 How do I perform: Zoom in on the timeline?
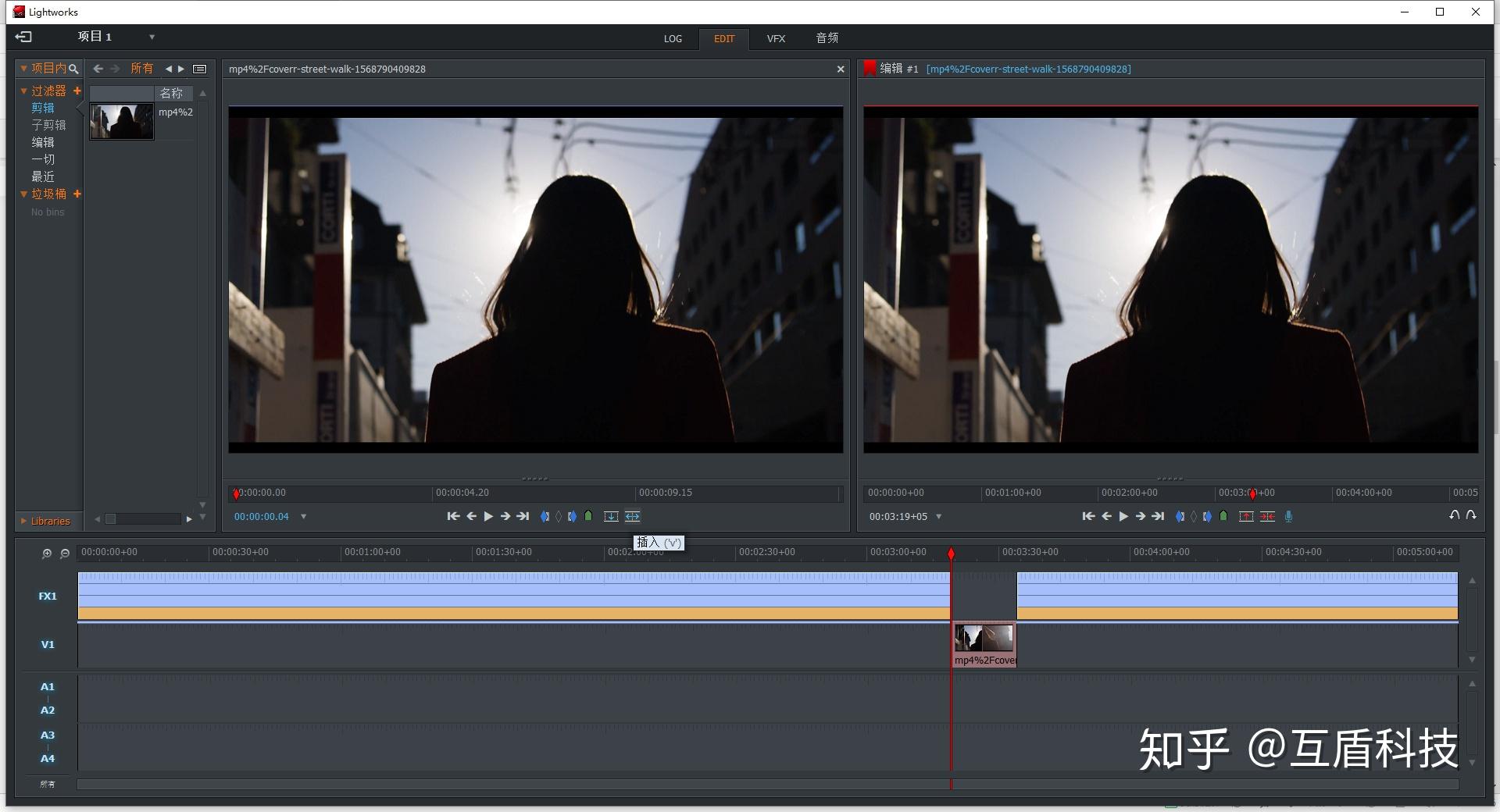pyautogui.click(x=47, y=554)
